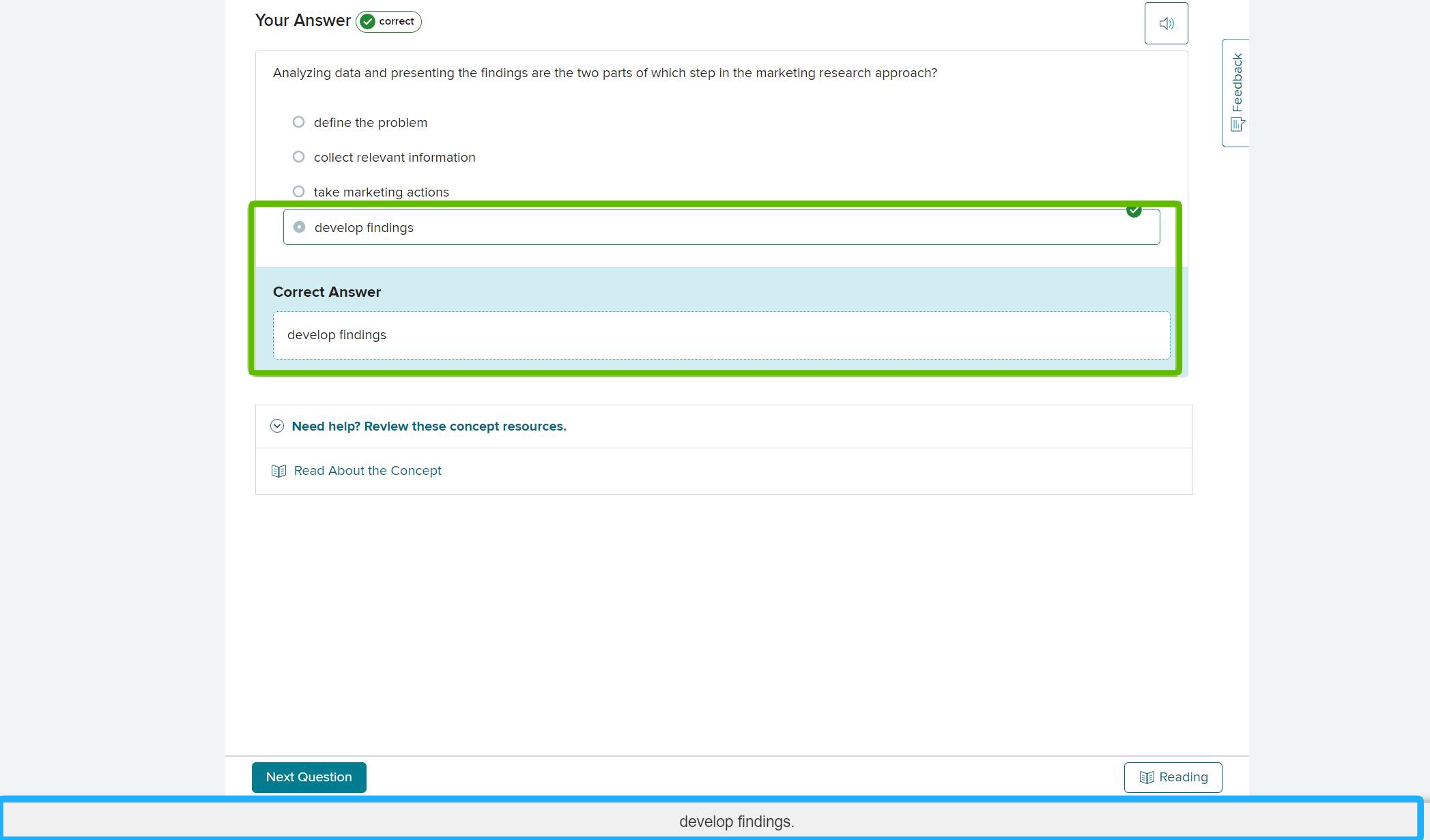This screenshot has width=1430, height=840.
Task: Click the speaker icon to play question audio
Action: coord(1166,23)
